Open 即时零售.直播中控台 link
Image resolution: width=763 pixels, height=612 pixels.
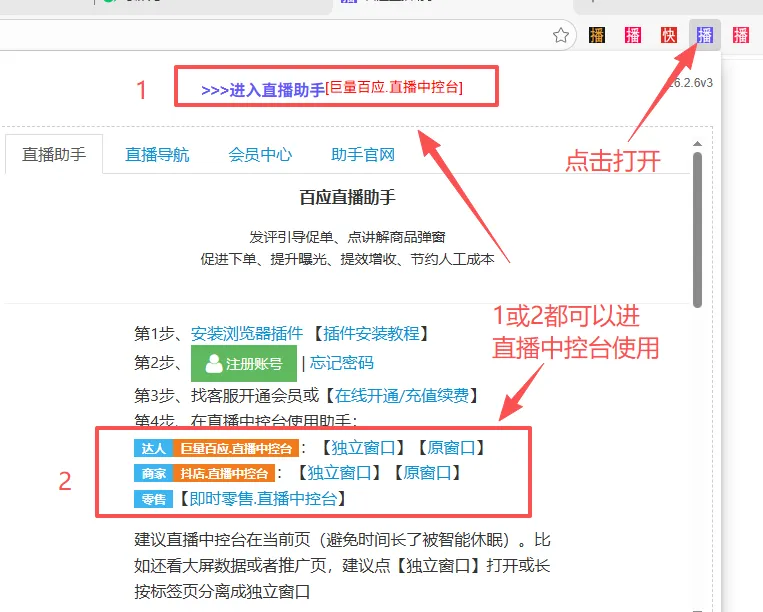[263, 499]
